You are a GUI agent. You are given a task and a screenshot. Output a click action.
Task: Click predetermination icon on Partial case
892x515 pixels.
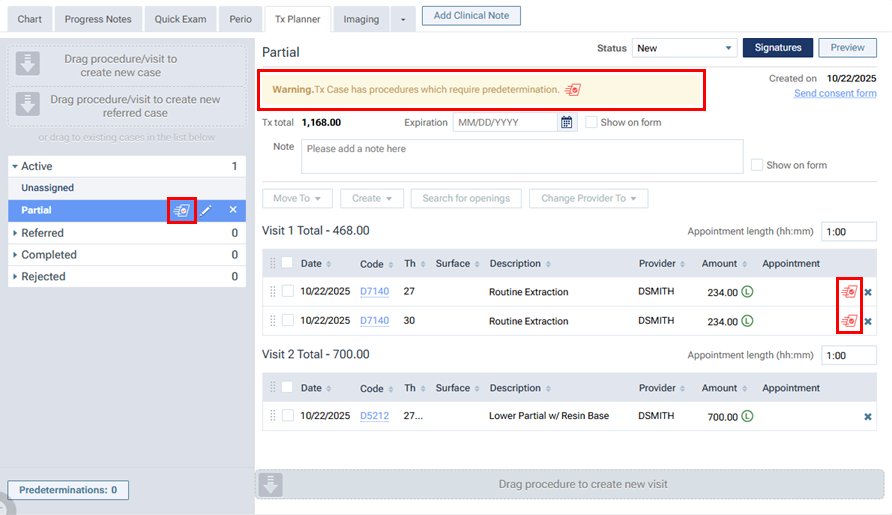click(181, 210)
